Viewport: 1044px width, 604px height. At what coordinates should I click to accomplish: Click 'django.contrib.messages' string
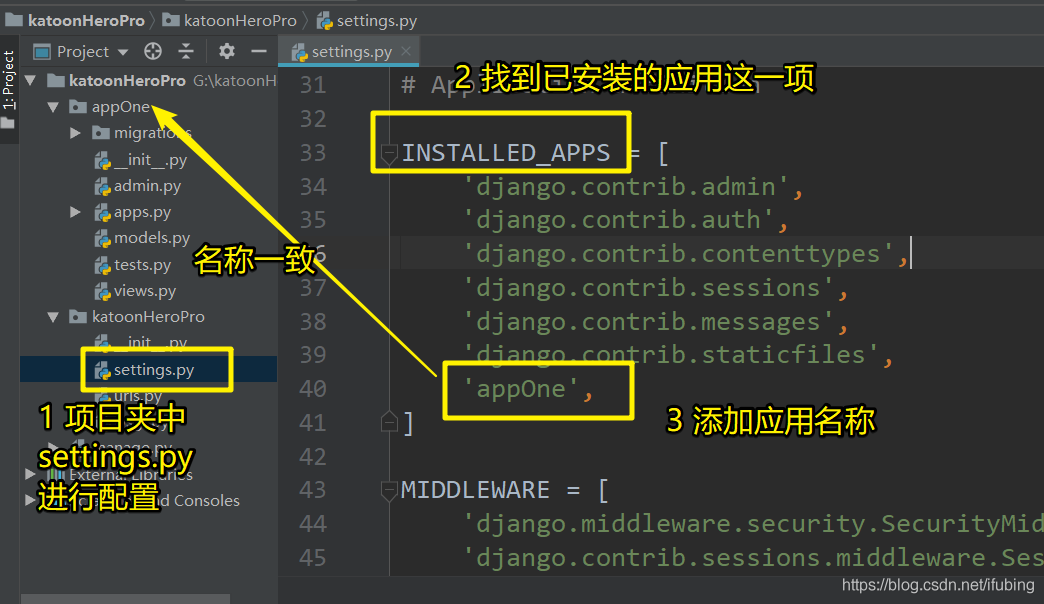649,322
